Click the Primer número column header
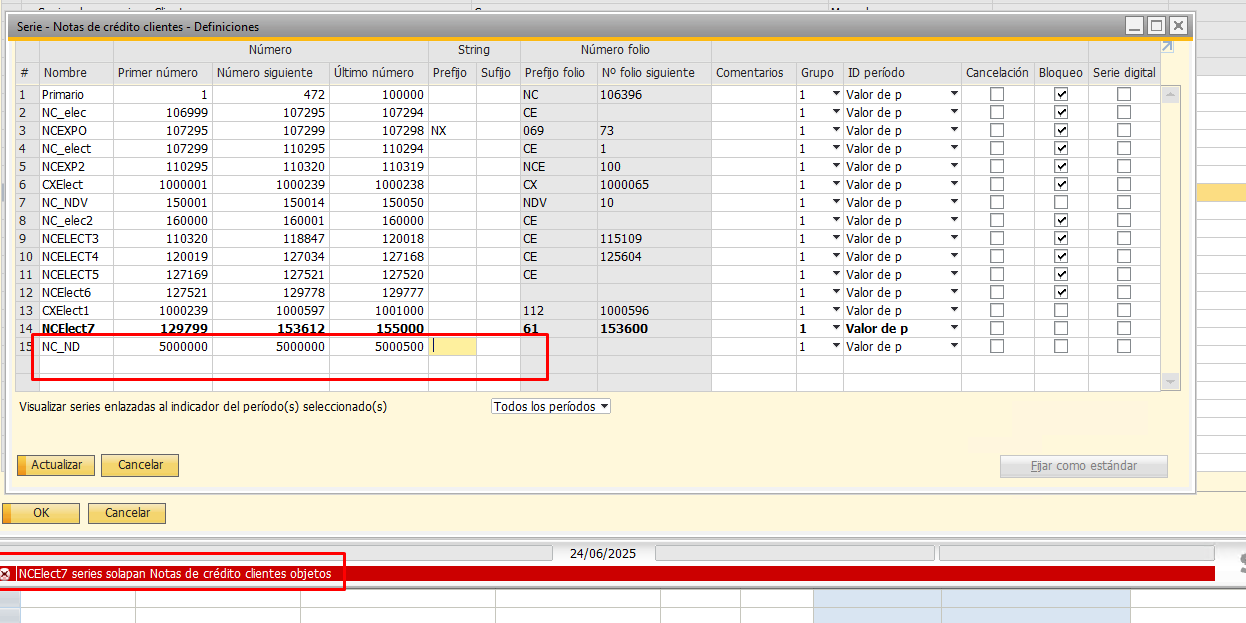1246x623 pixels. (163, 73)
